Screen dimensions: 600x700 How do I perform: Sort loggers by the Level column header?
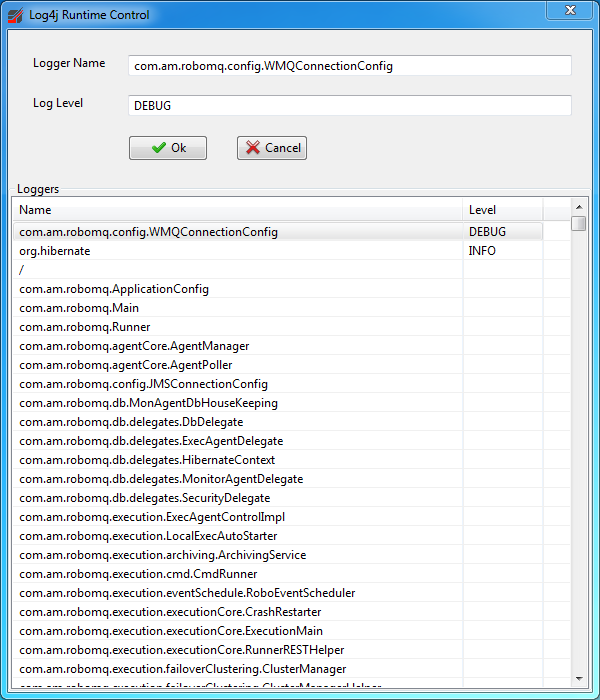tap(502, 210)
